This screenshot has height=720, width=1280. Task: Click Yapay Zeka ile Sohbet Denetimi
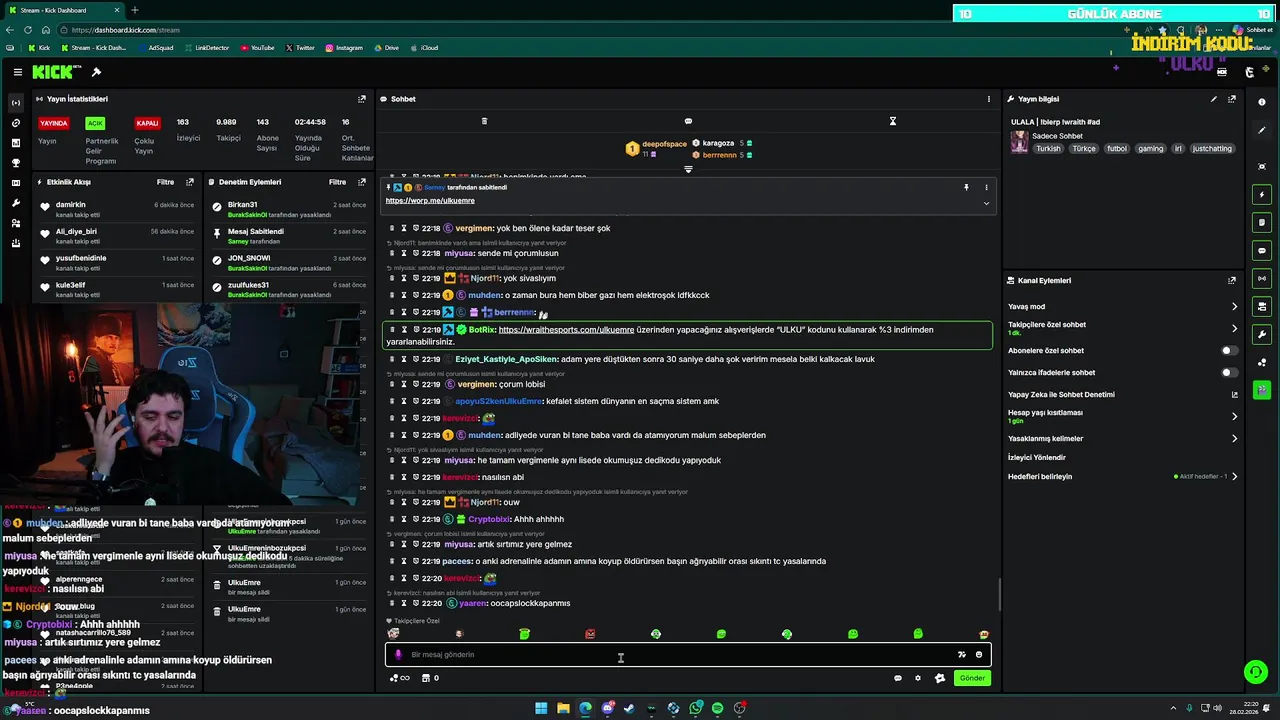pos(1061,395)
